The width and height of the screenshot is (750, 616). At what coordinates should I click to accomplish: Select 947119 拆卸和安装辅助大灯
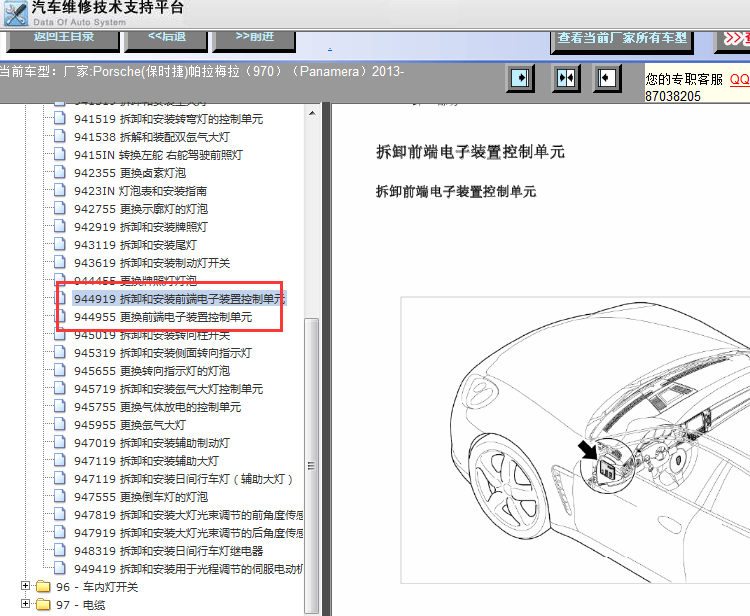146,461
